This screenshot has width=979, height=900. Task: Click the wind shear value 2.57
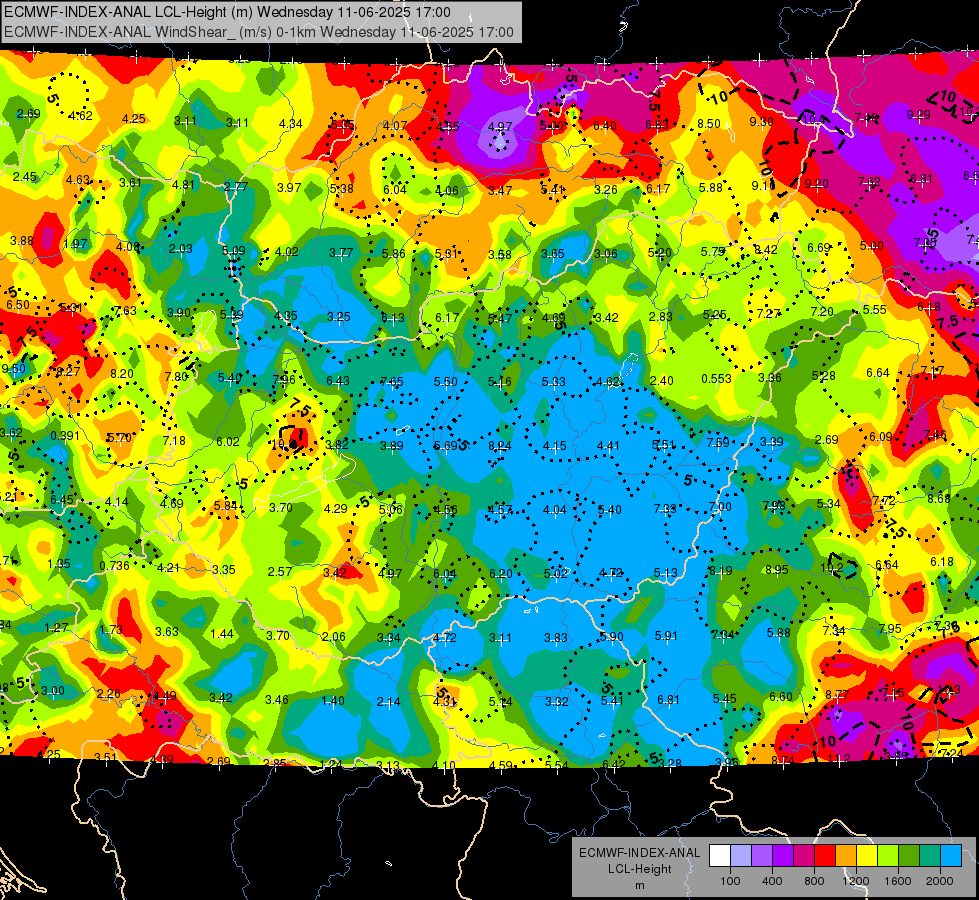280,571
